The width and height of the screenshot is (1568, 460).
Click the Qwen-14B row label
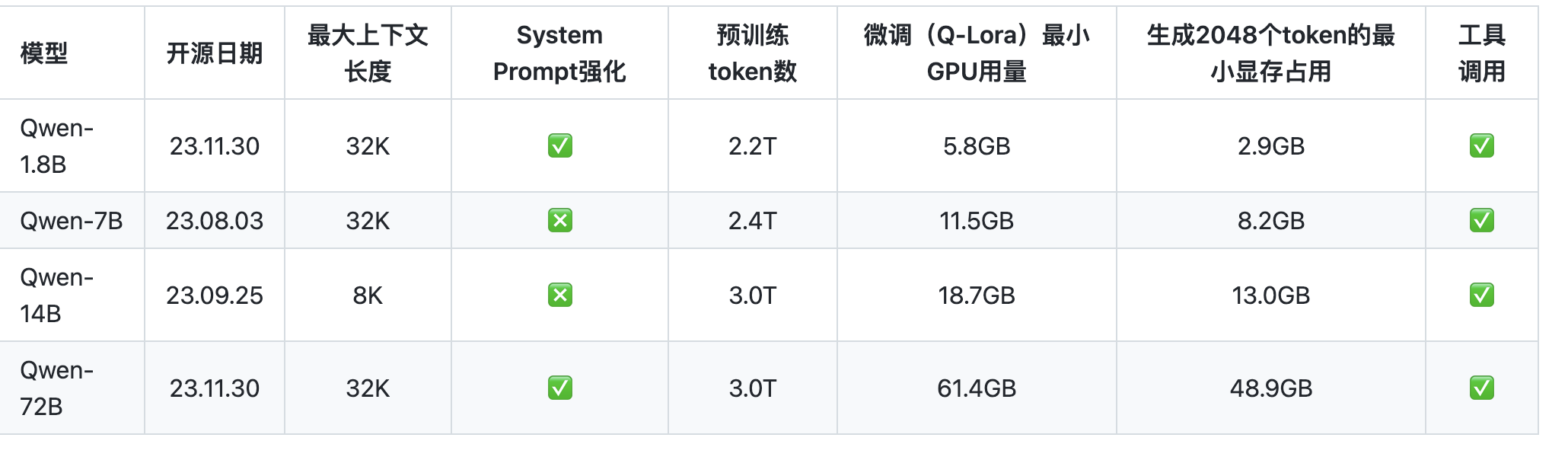pyautogui.click(x=57, y=295)
